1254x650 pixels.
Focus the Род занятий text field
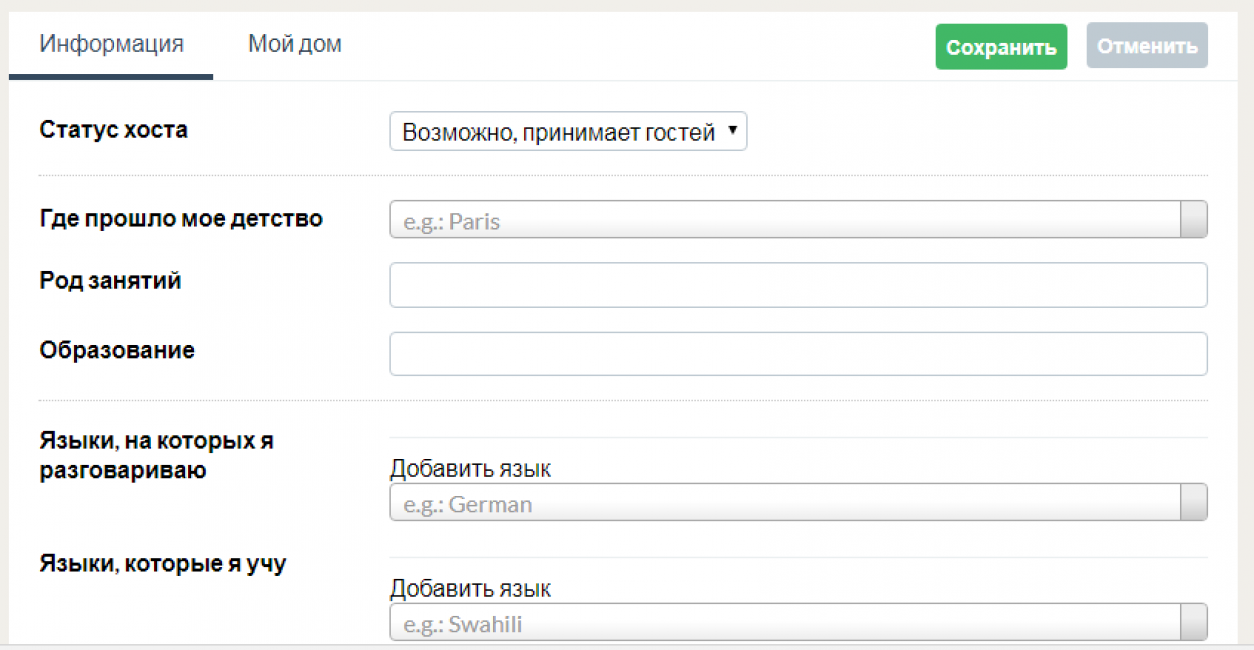point(798,285)
